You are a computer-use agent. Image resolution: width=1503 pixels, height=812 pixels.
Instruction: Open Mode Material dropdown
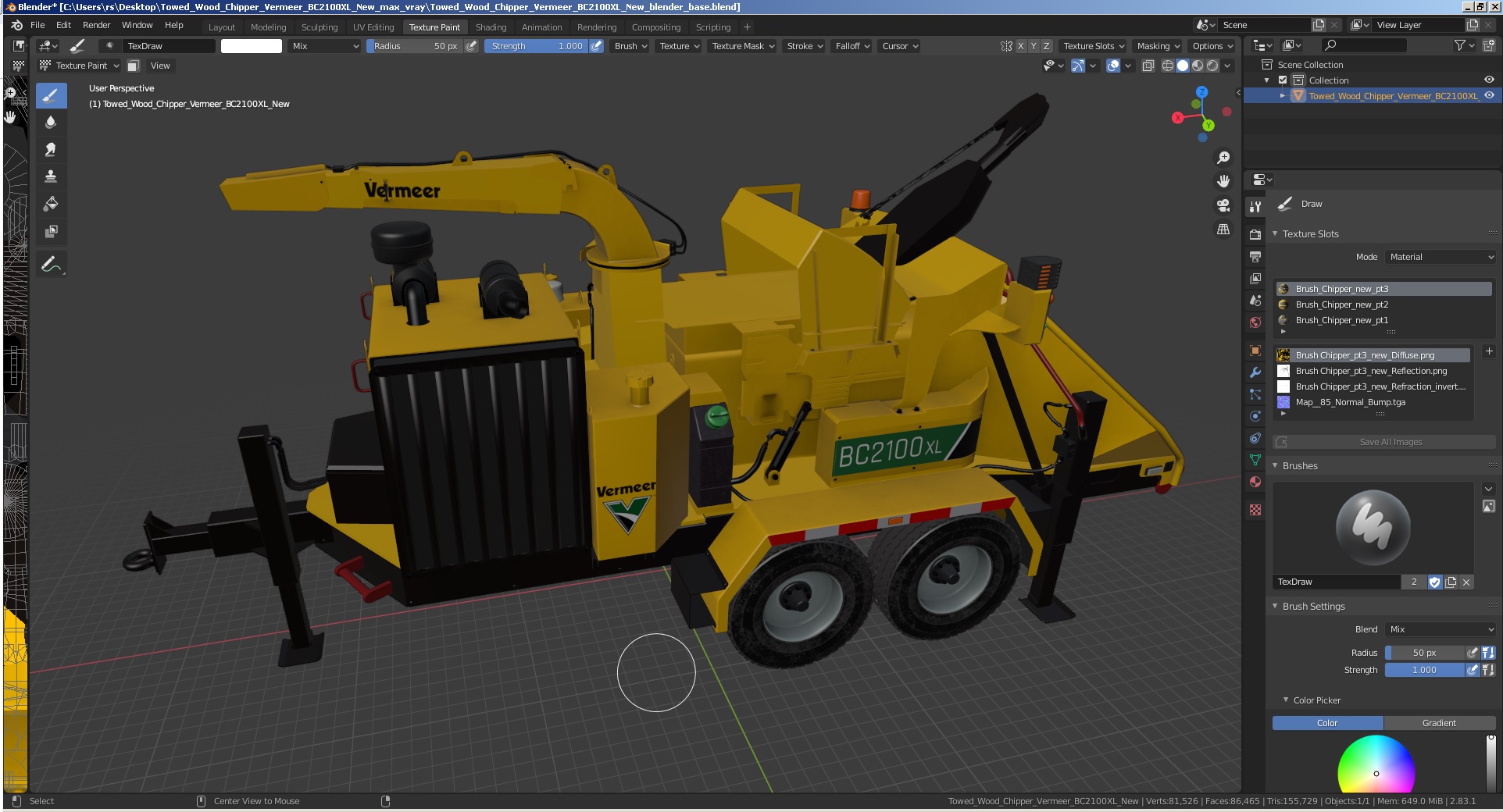pyautogui.click(x=1441, y=257)
